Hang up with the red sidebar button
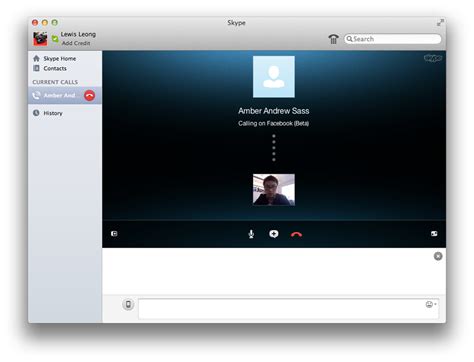 pyautogui.click(x=90, y=95)
